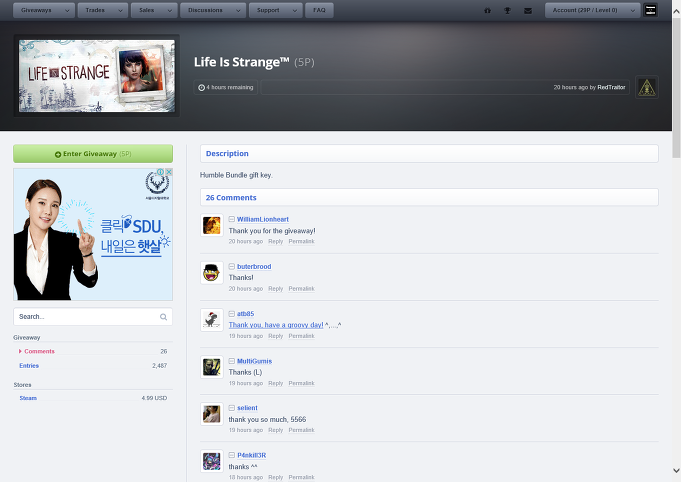Image resolution: width=681 pixels, height=482 pixels.
Task: Open the Entries sidebar link
Action: (x=29, y=366)
